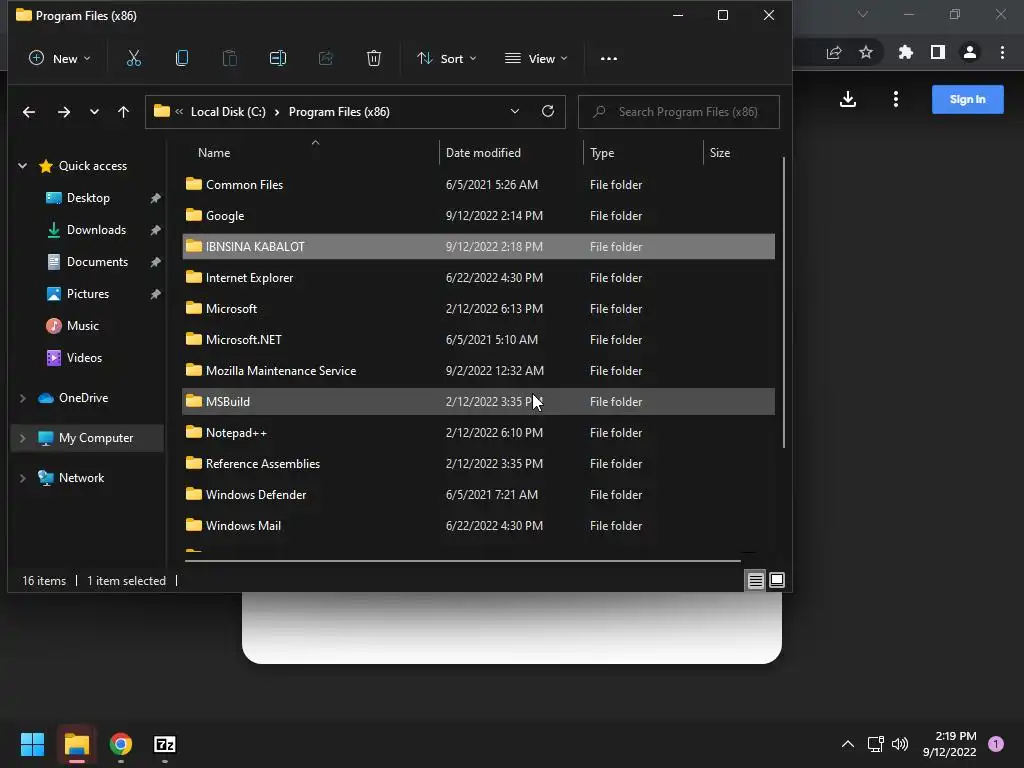
Task: Open clock and date in taskbar
Action: click(950, 744)
